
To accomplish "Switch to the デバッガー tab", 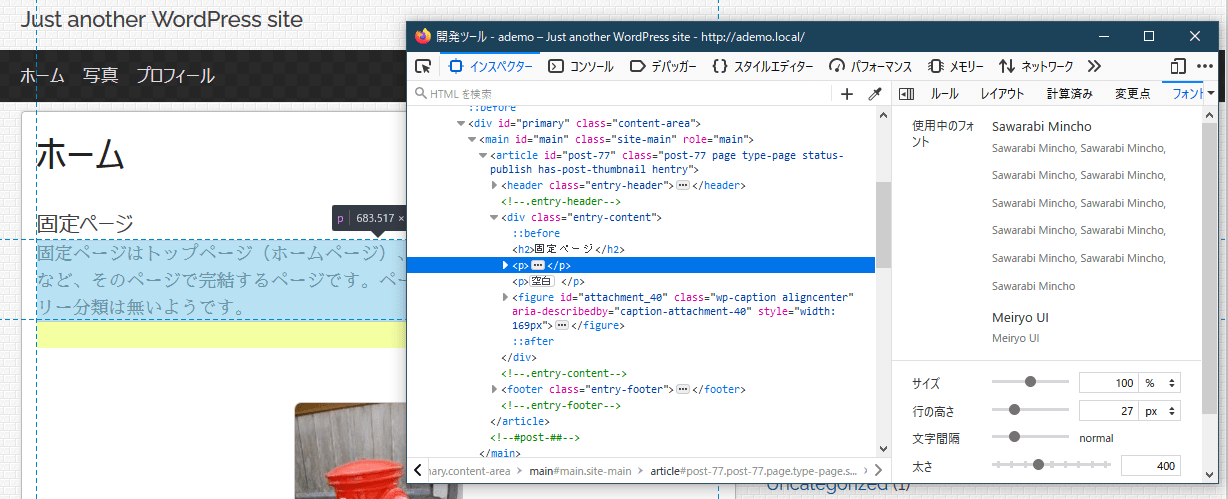I will [663, 66].
